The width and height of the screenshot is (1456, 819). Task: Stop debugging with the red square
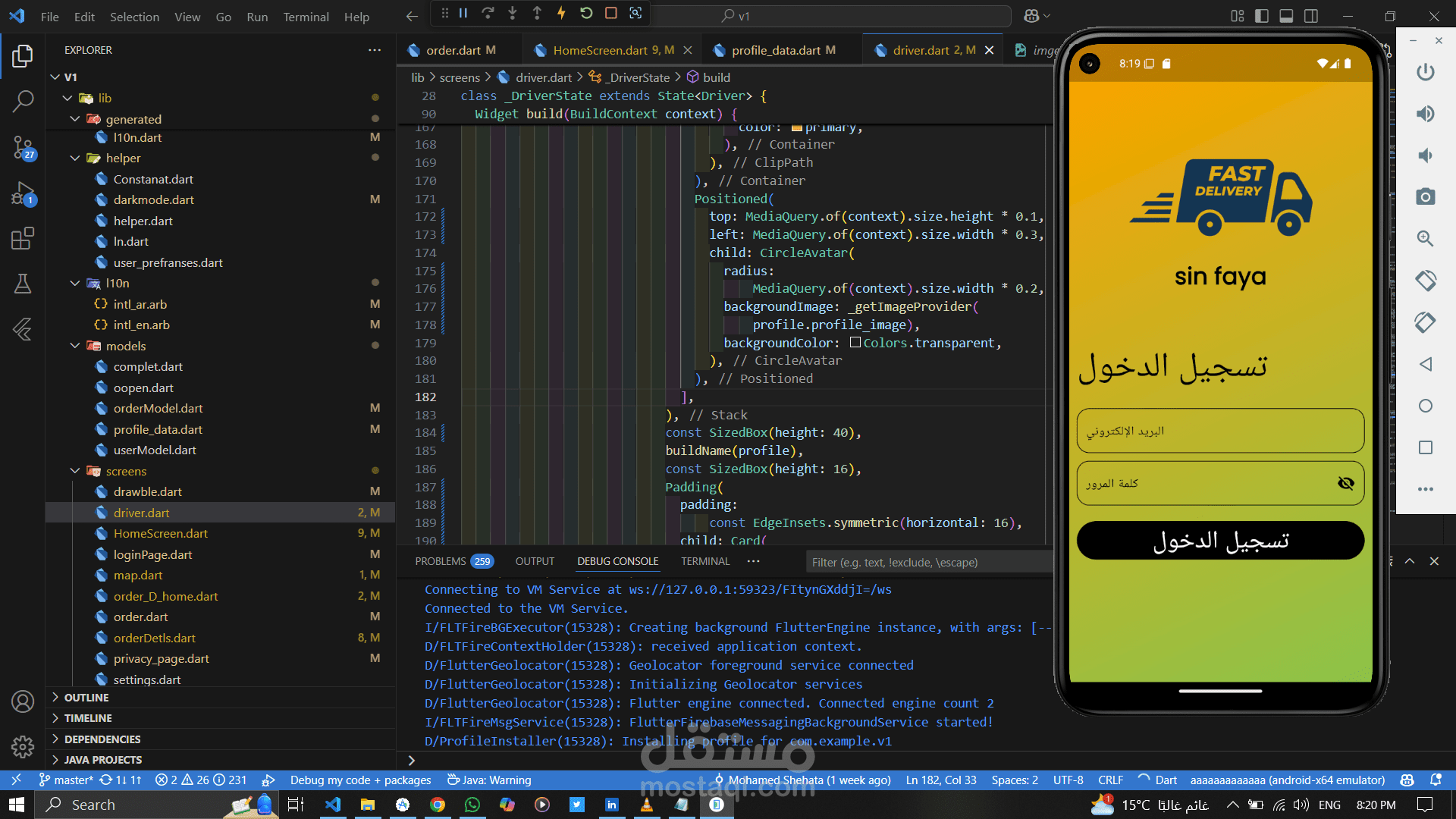[x=610, y=14]
